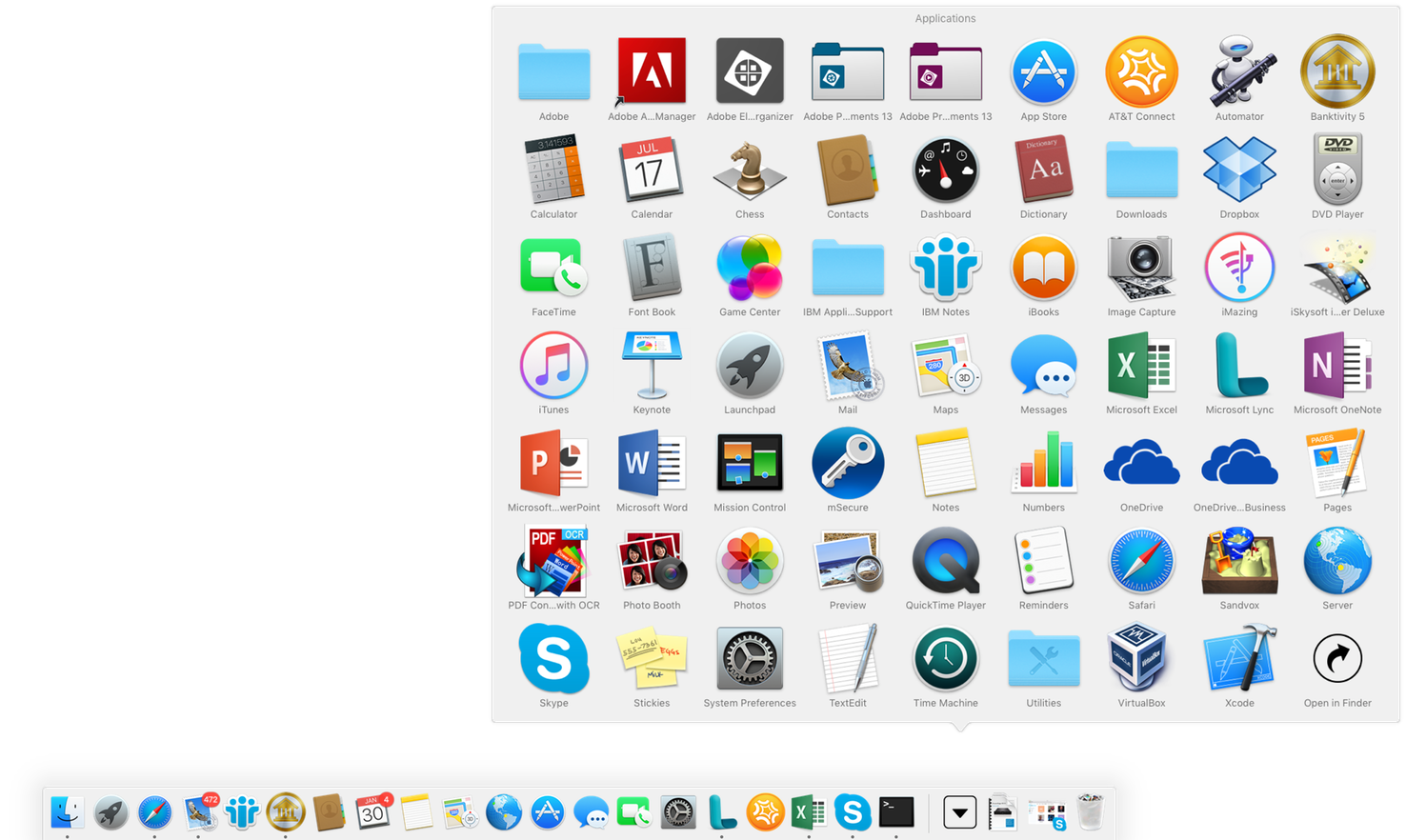This screenshot has height=840, width=1406.
Task: Launch Font Book app
Action: 652,267
